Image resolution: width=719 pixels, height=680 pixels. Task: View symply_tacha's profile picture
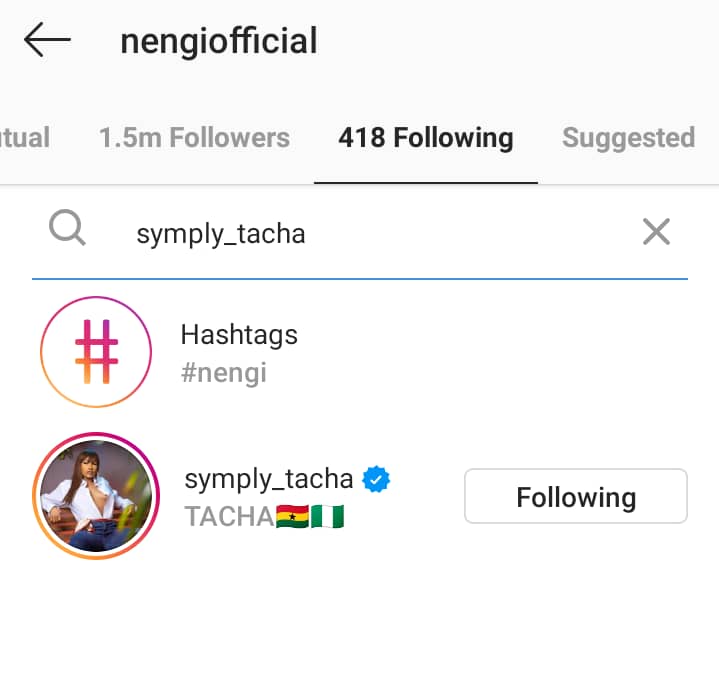(96, 496)
